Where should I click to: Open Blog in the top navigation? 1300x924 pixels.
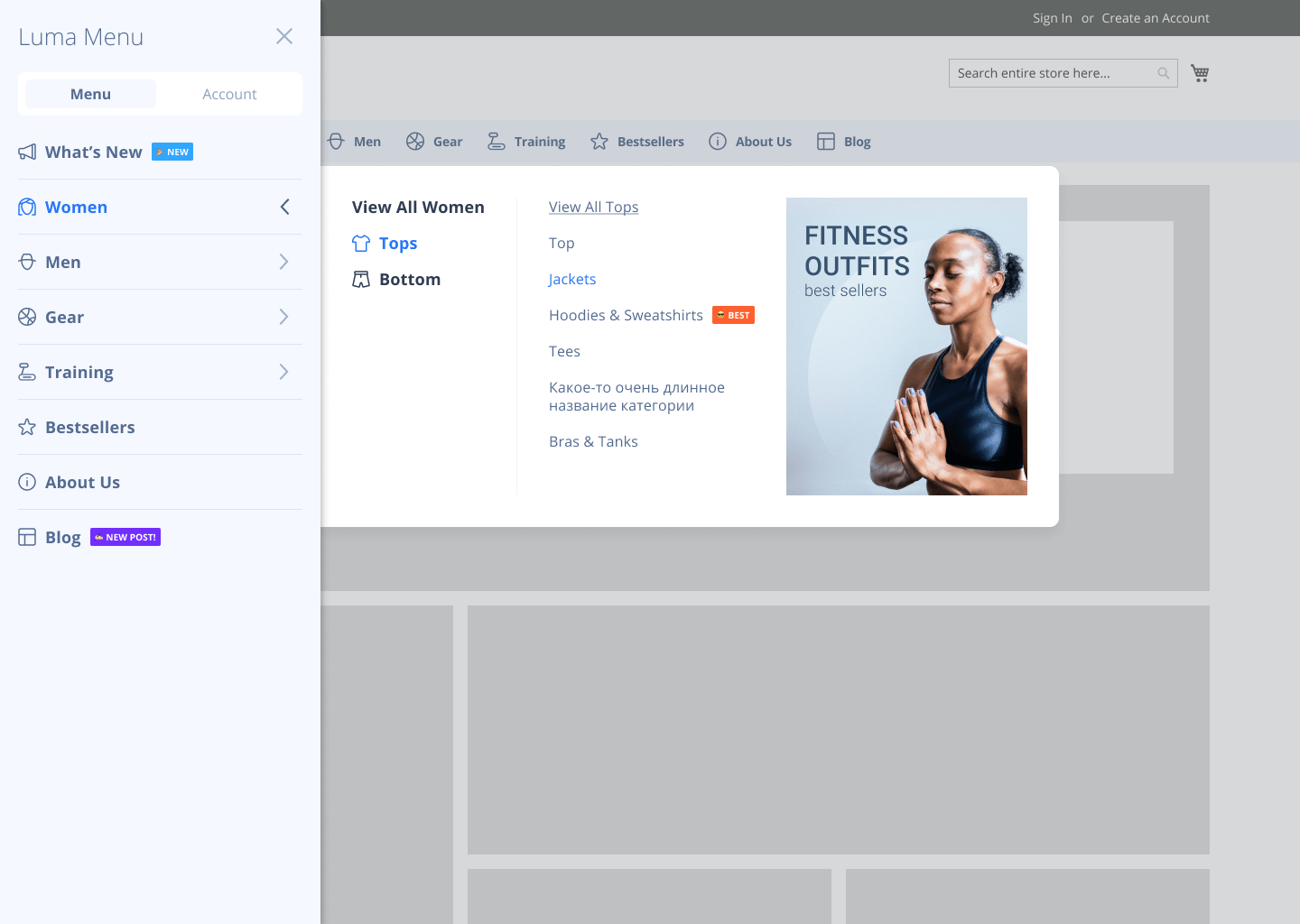tap(858, 142)
